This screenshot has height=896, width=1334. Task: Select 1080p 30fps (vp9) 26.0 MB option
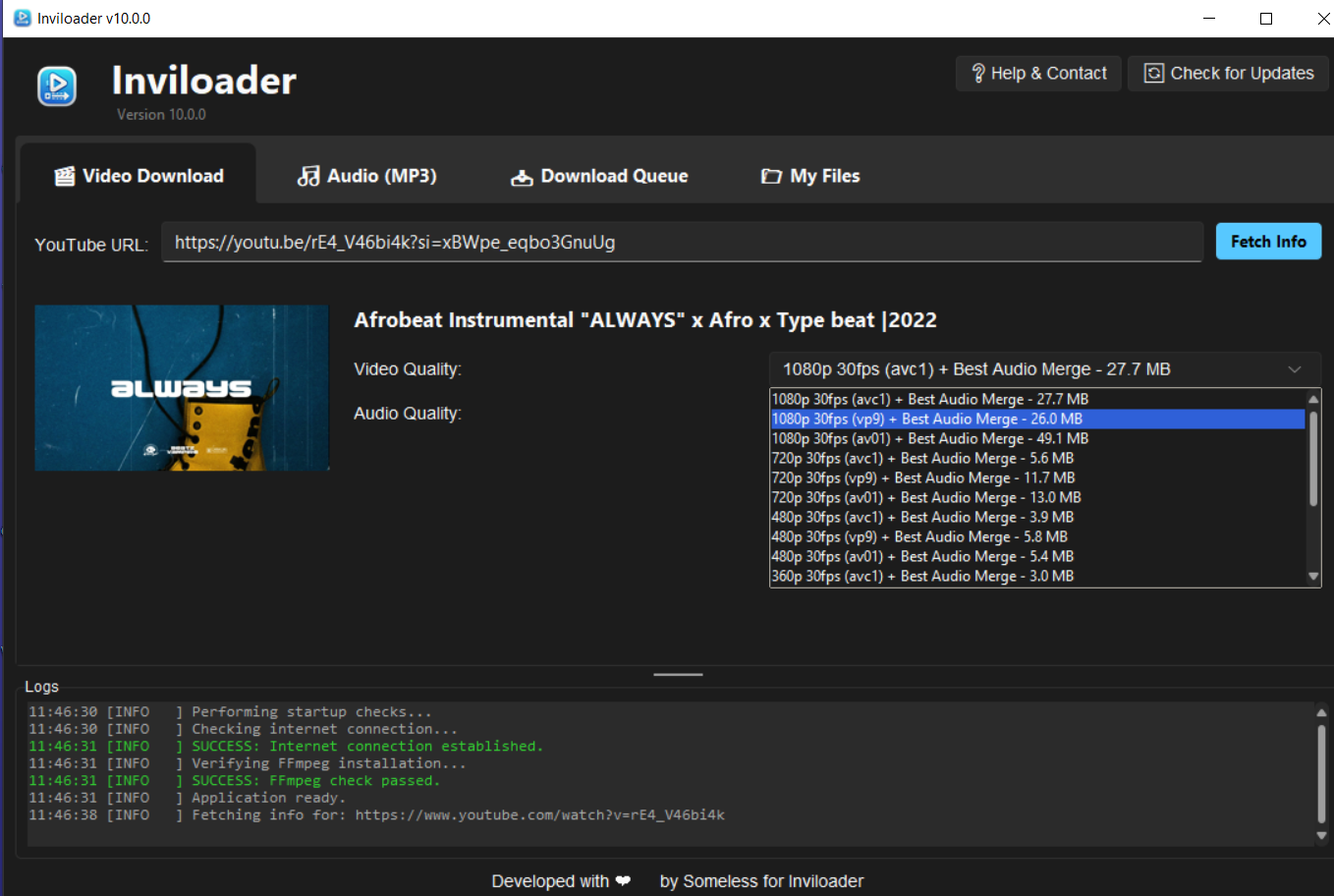point(1037,419)
